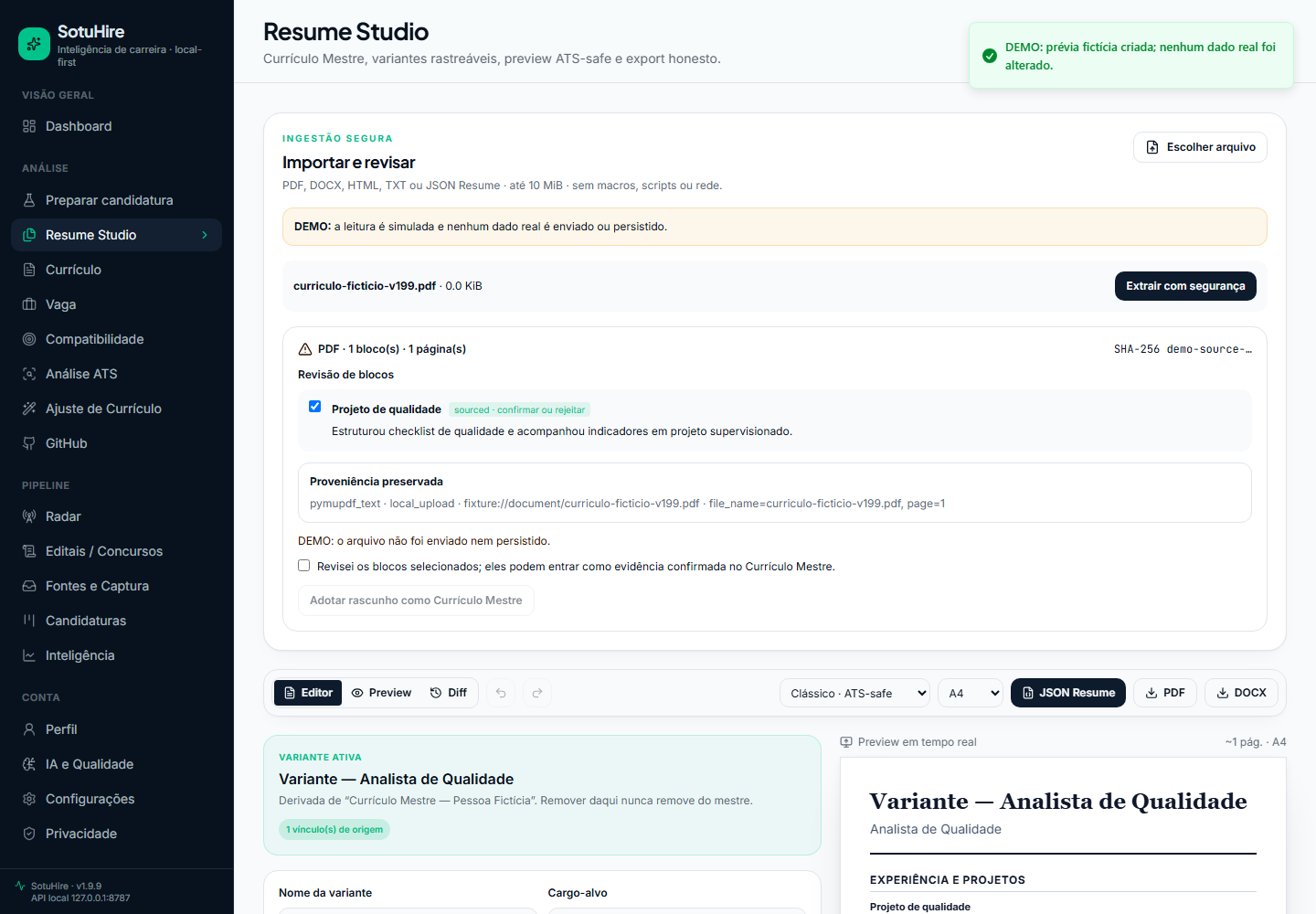1316x914 pixels.
Task: Click the 'API local 127.0.0.1:8787' status text
Action: coord(80,898)
